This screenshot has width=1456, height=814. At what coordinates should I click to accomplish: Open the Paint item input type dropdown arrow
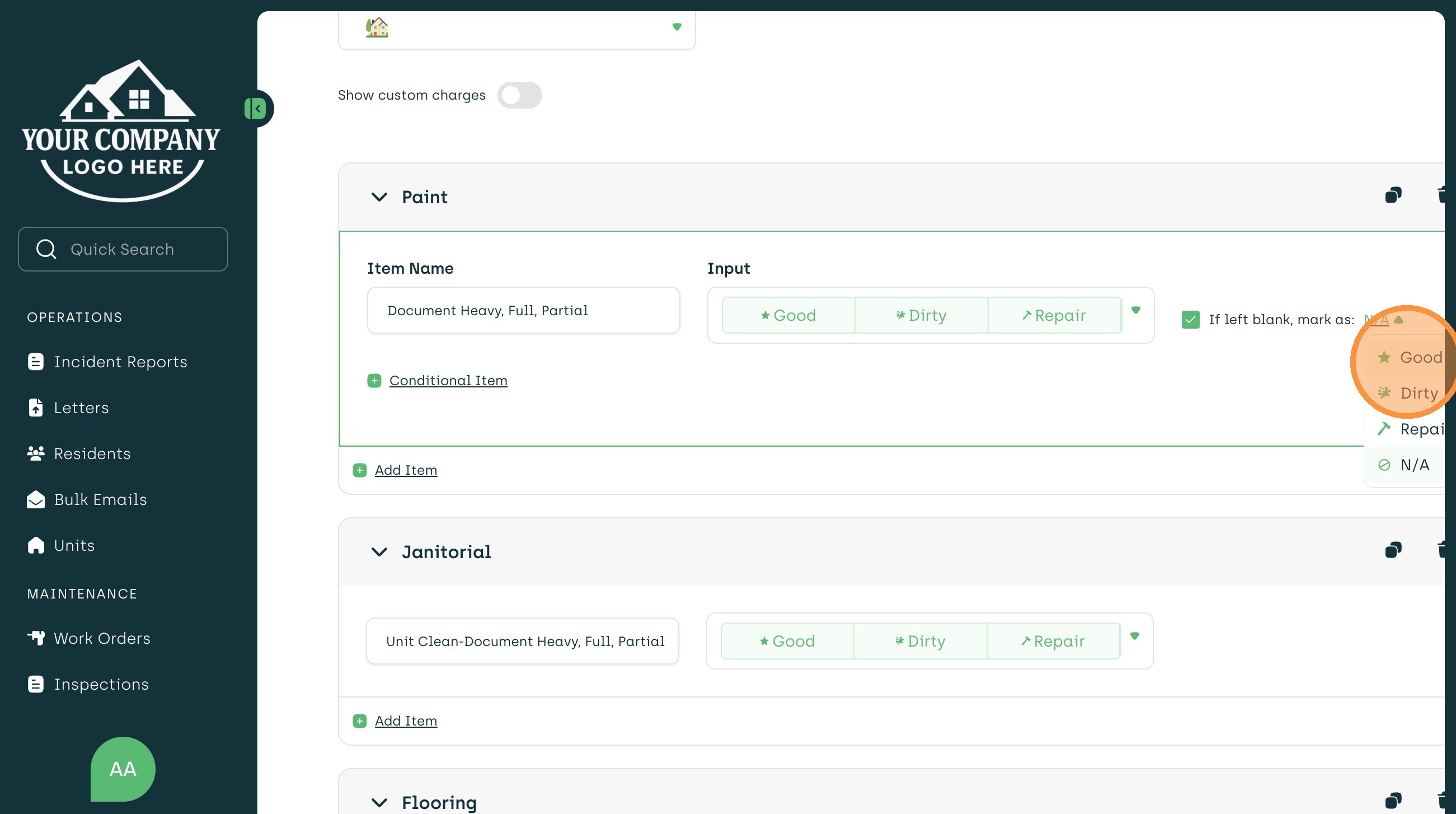pyautogui.click(x=1135, y=310)
